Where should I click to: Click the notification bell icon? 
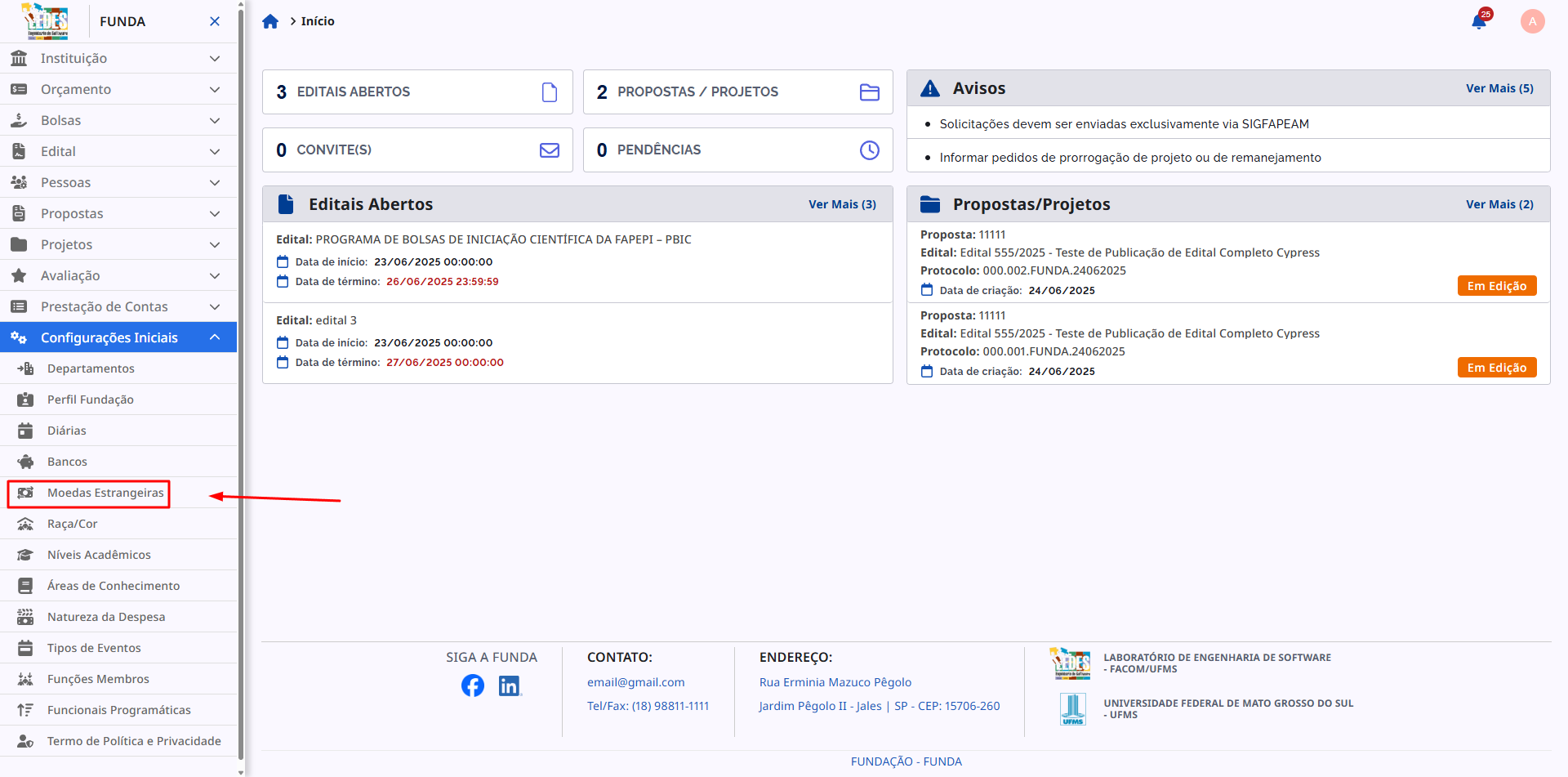tap(1479, 21)
